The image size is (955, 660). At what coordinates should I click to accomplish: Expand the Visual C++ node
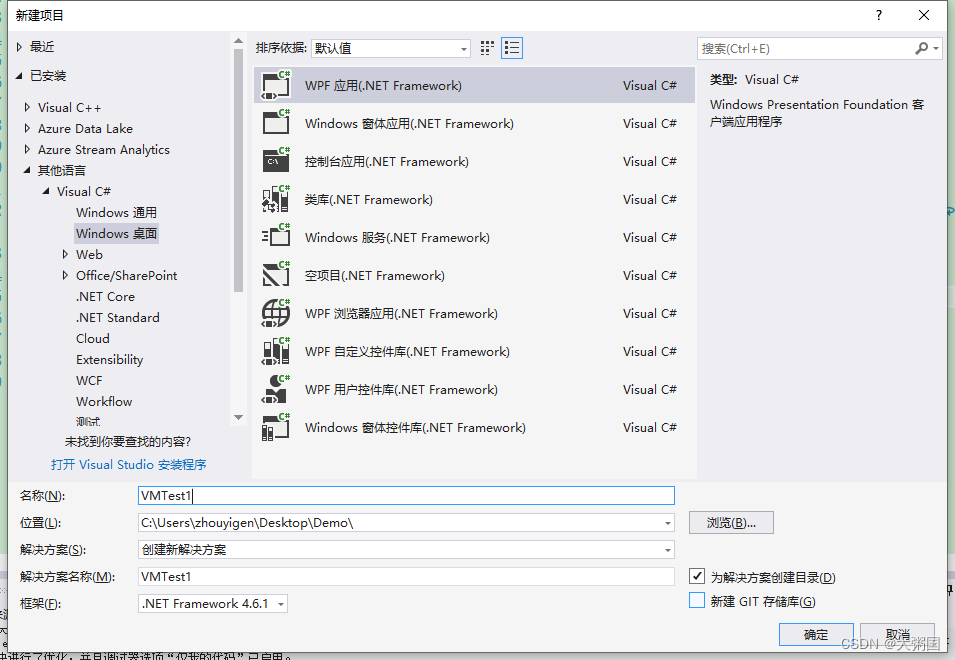(x=27, y=107)
